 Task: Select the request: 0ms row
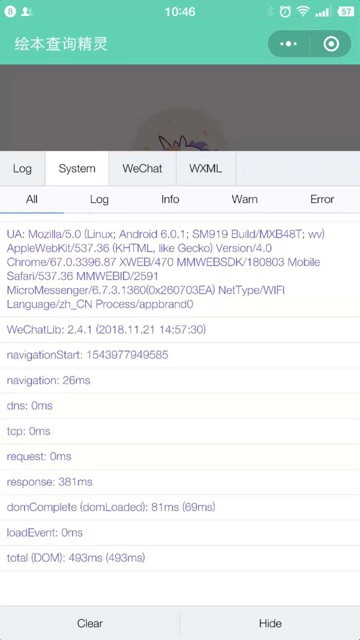click(180, 456)
